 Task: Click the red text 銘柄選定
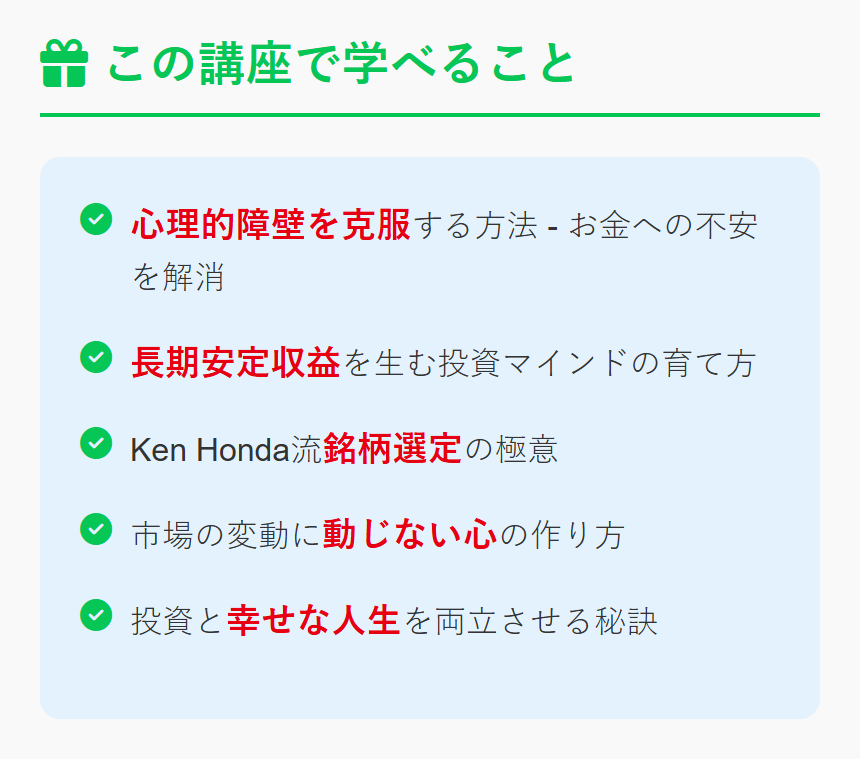point(393,449)
